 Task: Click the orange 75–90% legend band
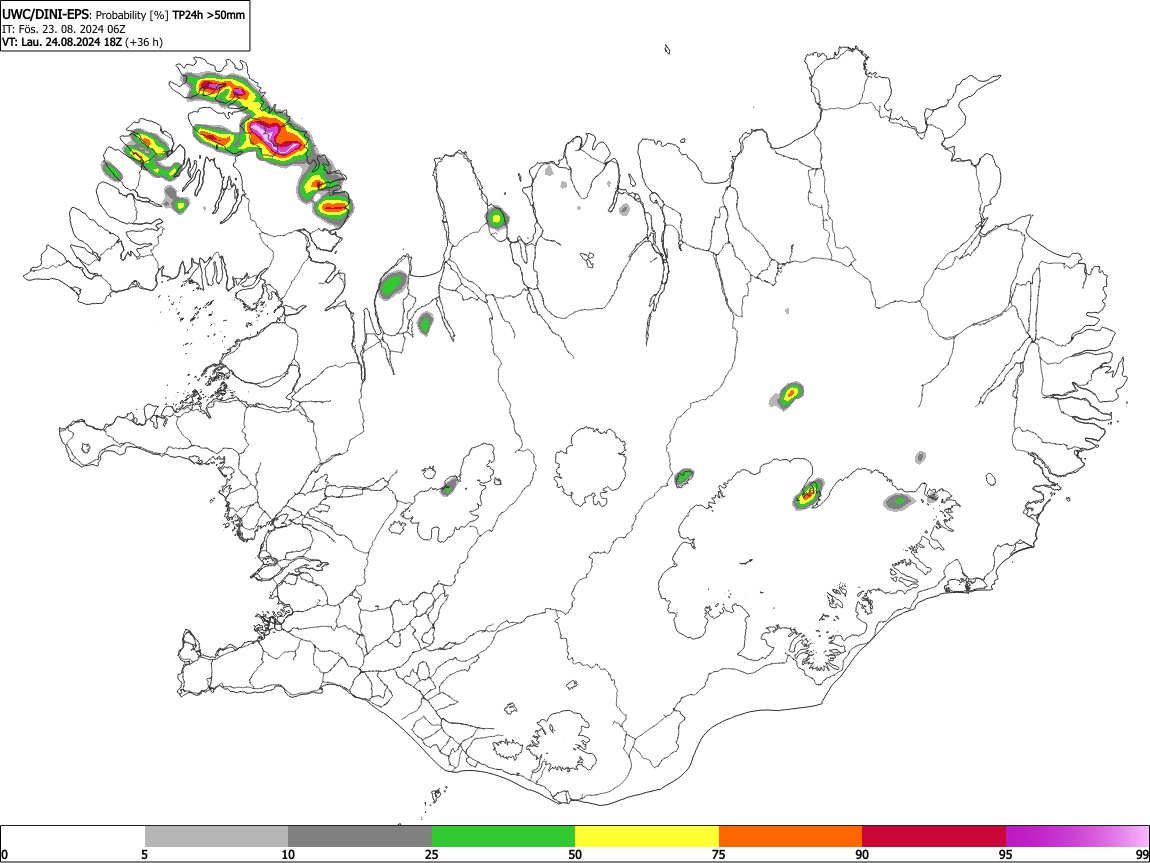[791, 837]
